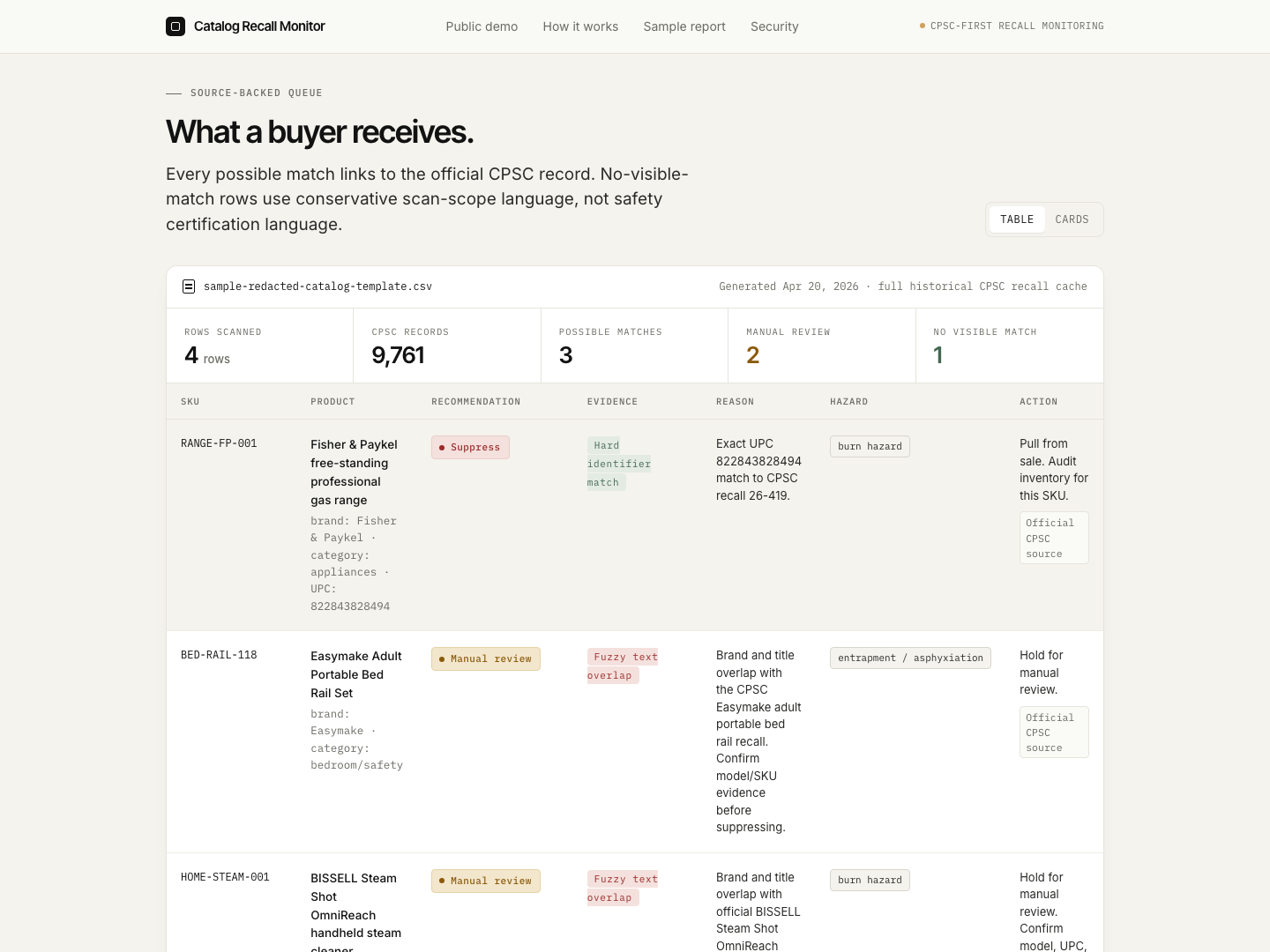Open the Public demo nav link
Image resolution: width=1270 pixels, height=952 pixels.
click(482, 26)
